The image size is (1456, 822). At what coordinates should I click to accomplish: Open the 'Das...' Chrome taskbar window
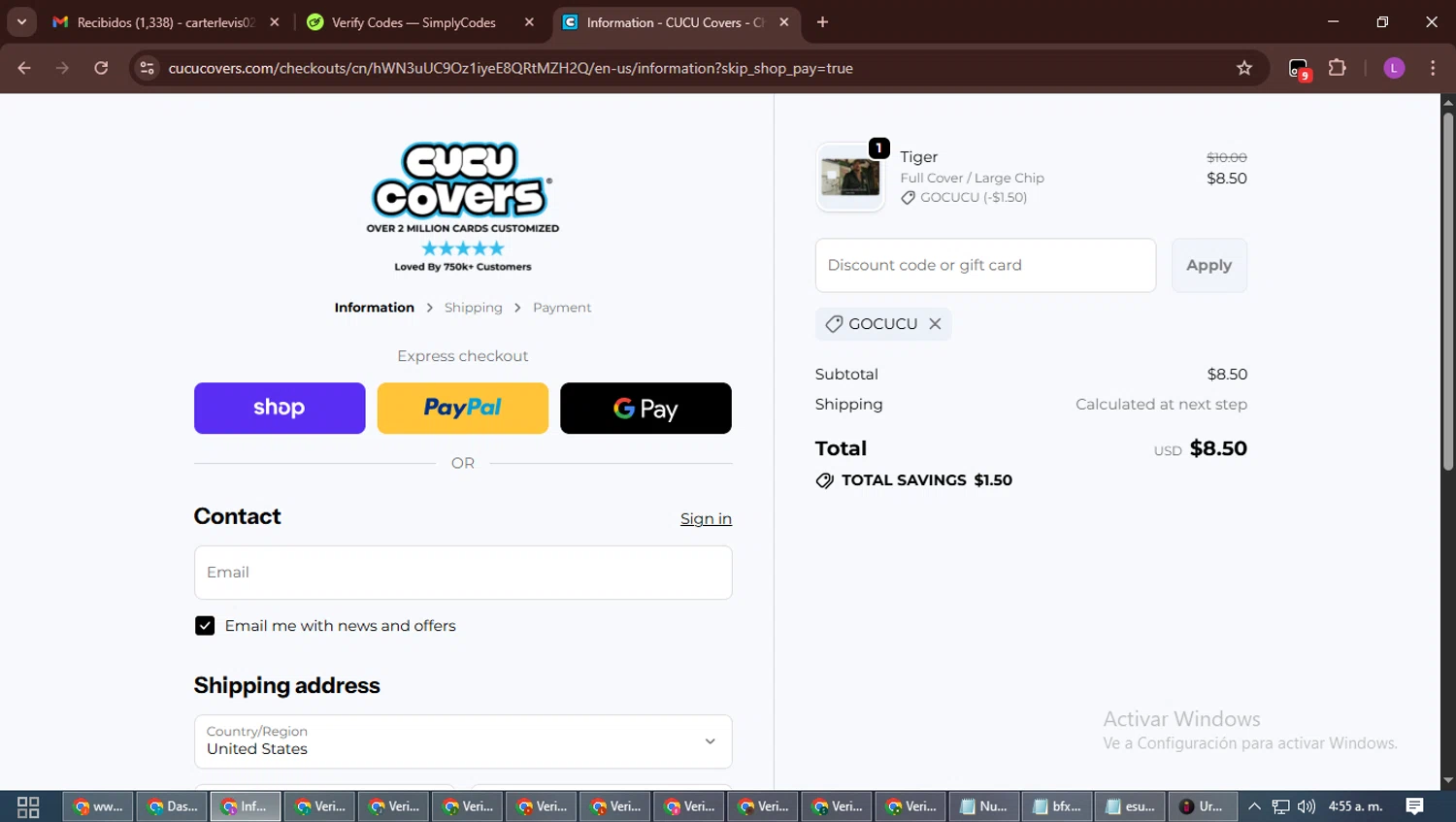click(x=173, y=806)
